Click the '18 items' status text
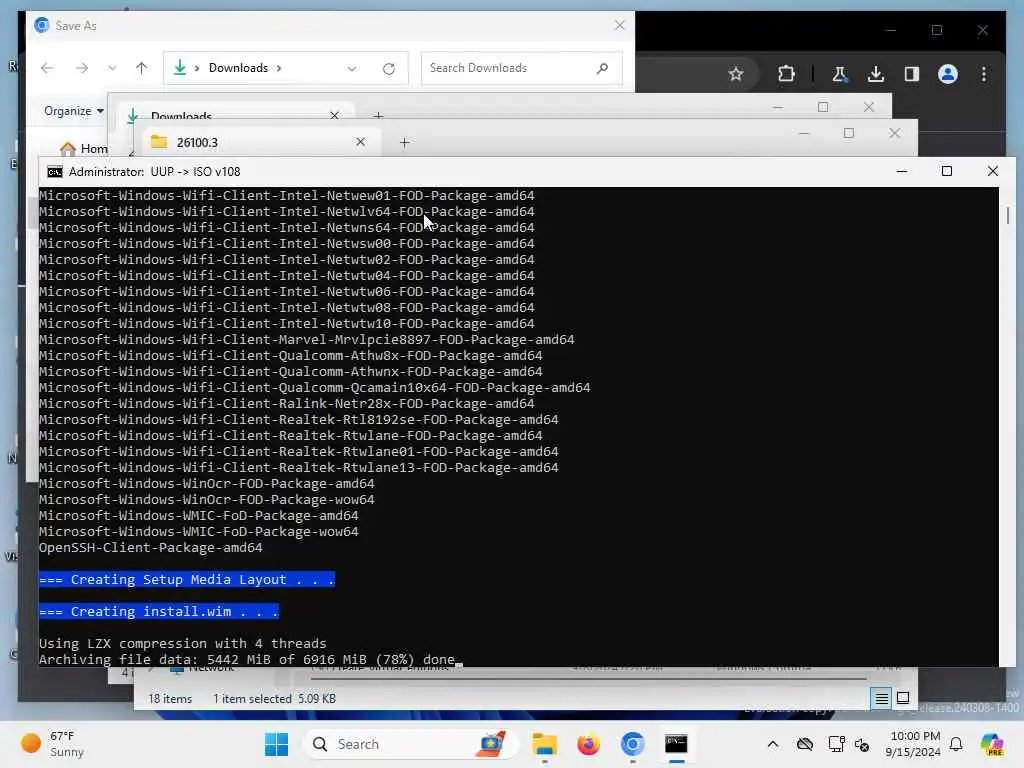Image resolution: width=1024 pixels, height=768 pixels. 170,699
